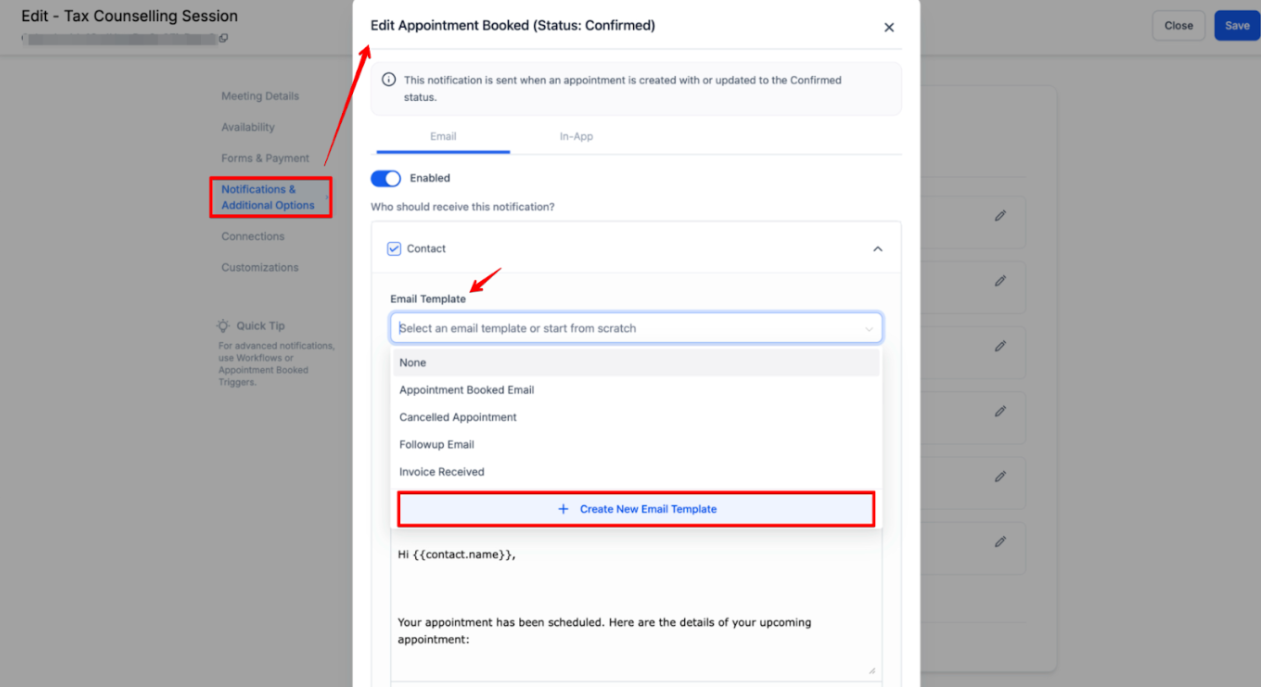
Task: Click the copy link icon beside the blurred URL
Action: [223, 39]
